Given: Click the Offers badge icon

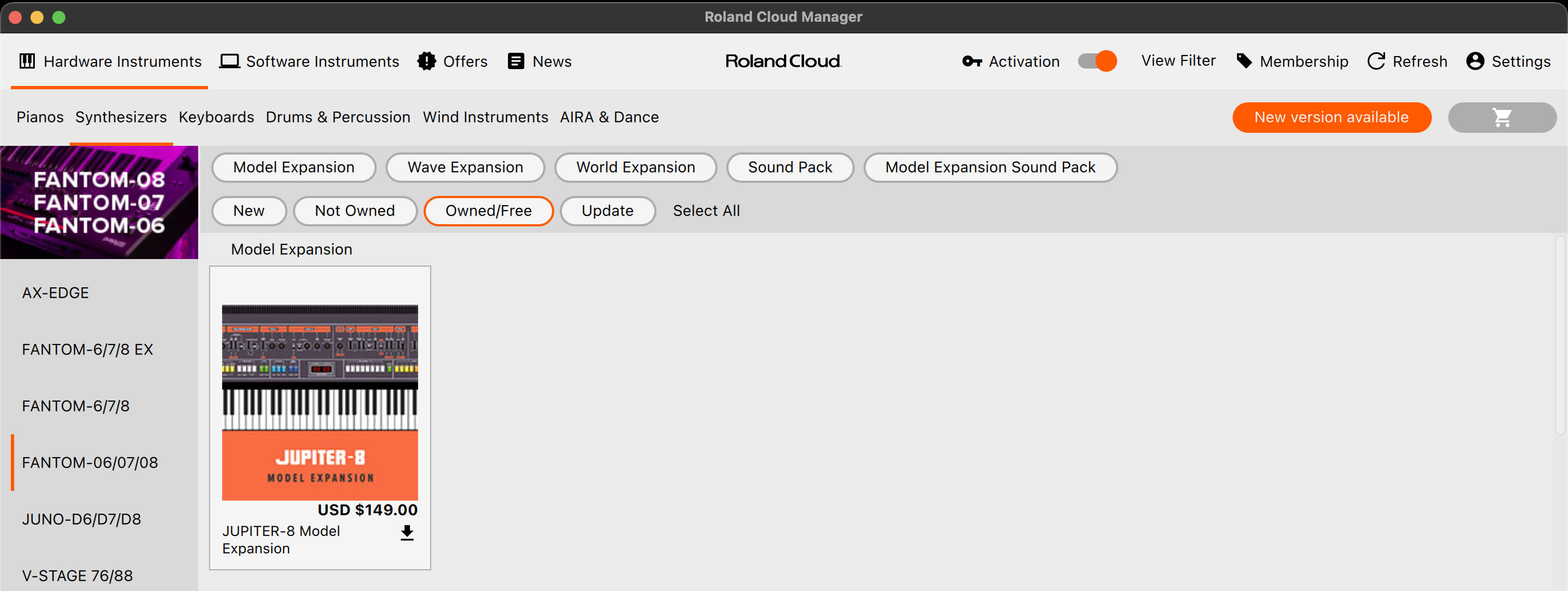Looking at the screenshot, I should pyautogui.click(x=427, y=61).
